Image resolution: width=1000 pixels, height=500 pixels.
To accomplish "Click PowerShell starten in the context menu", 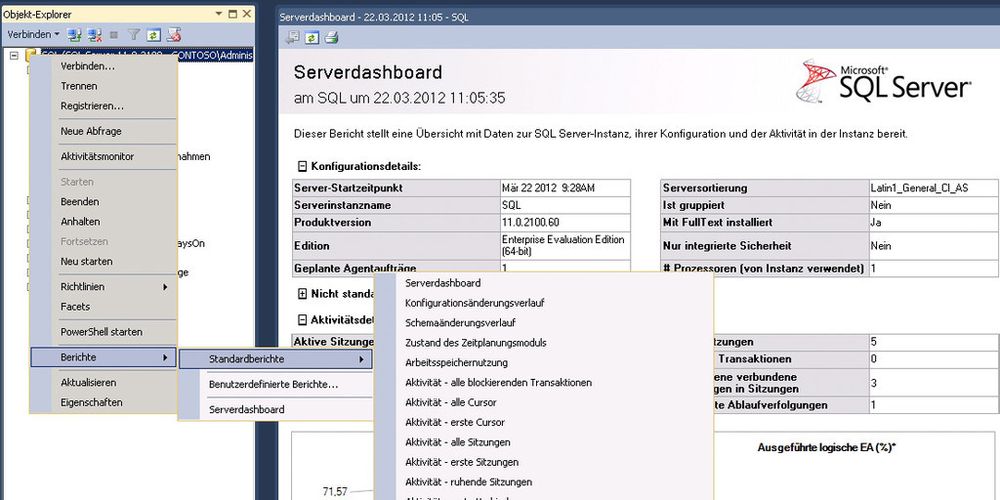I will click(x=101, y=332).
